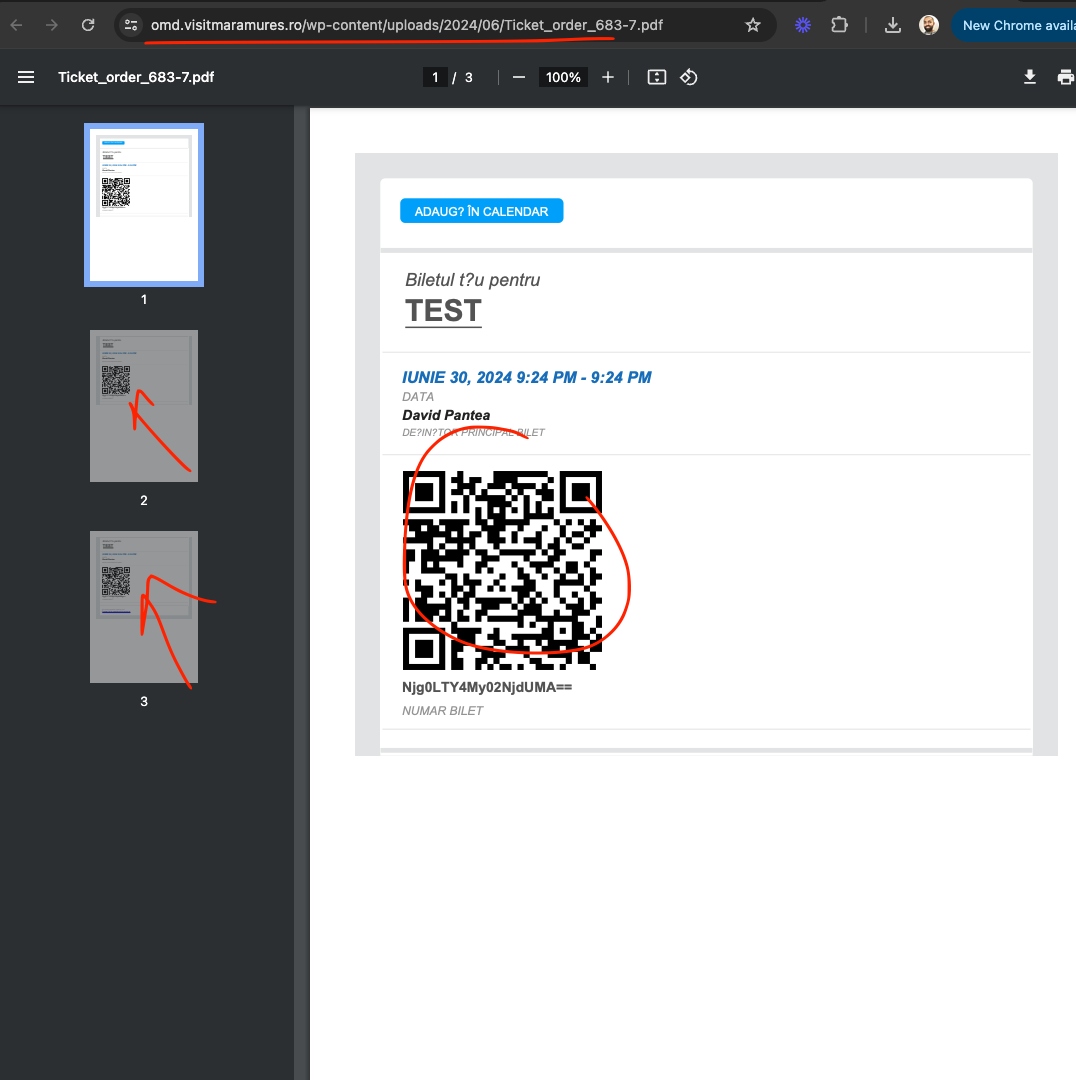The height and width of the screenshot is (1080, 1076).
Task: Zoom out the PDF with minus button
Action: [x=519, y=77]
